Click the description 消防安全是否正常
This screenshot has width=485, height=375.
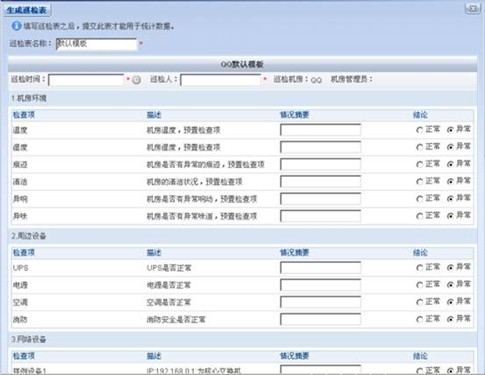(176, 320)
